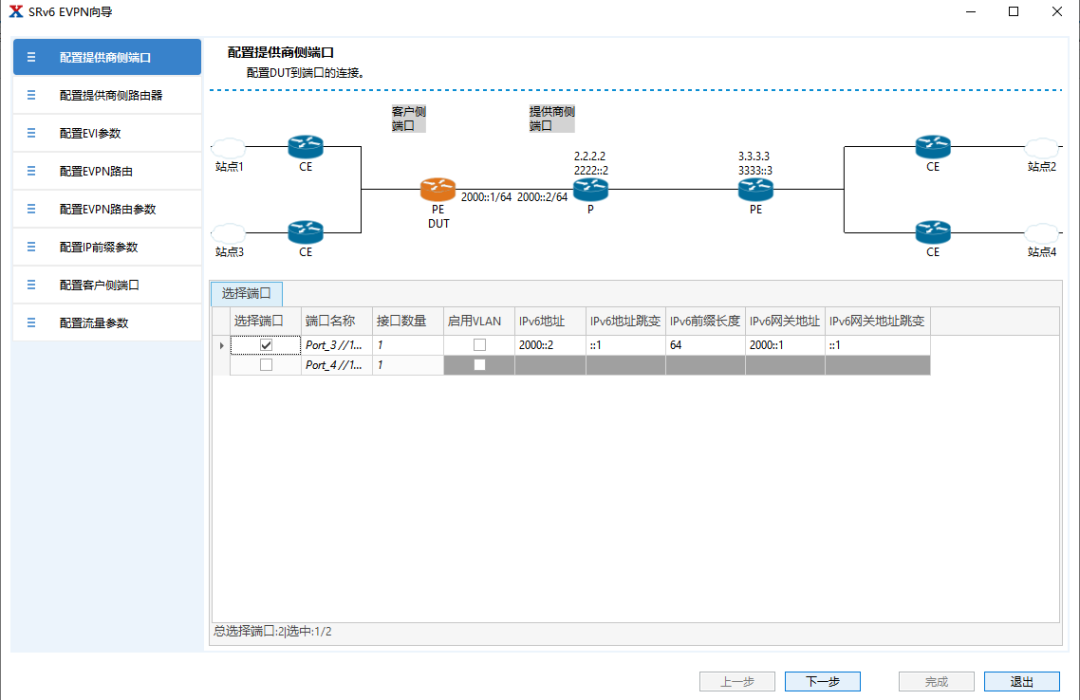This screenshot has width=1080, height=700.
Task: Click the 完成 button
Action: [936, 681]
